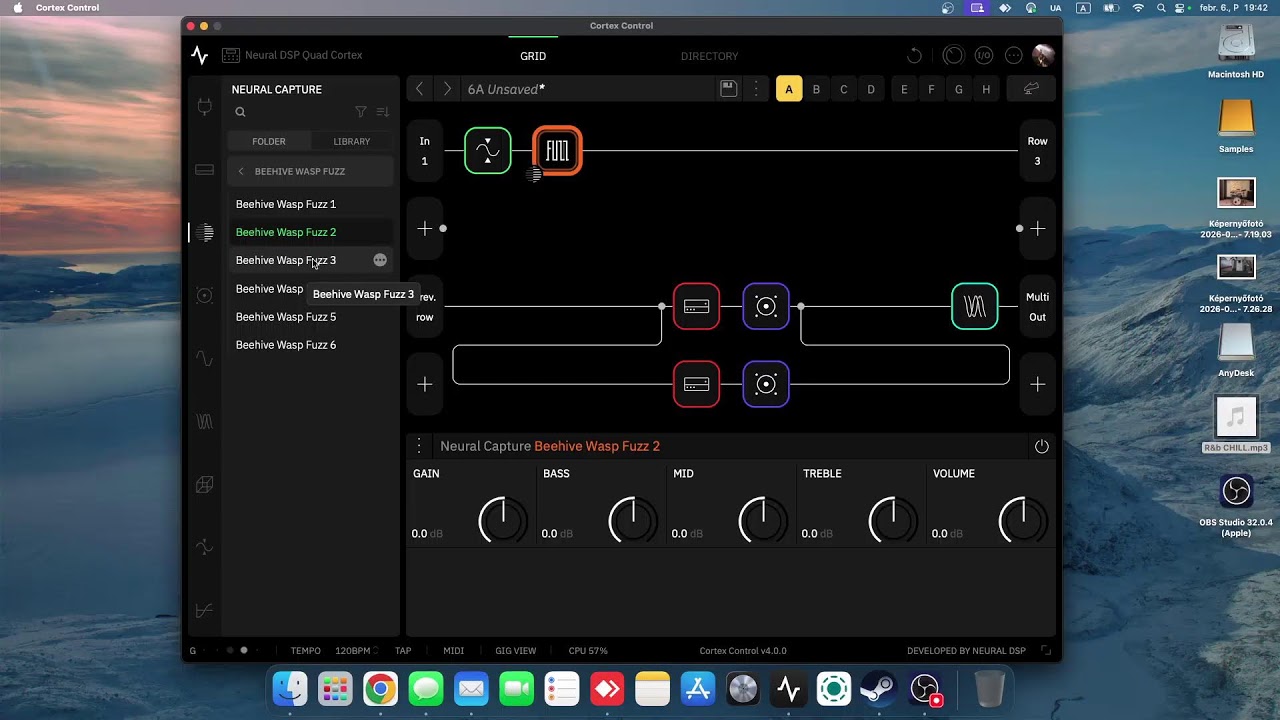The image size is (1280, 720).
Task: Activate scene C
Action: [844, 89]
